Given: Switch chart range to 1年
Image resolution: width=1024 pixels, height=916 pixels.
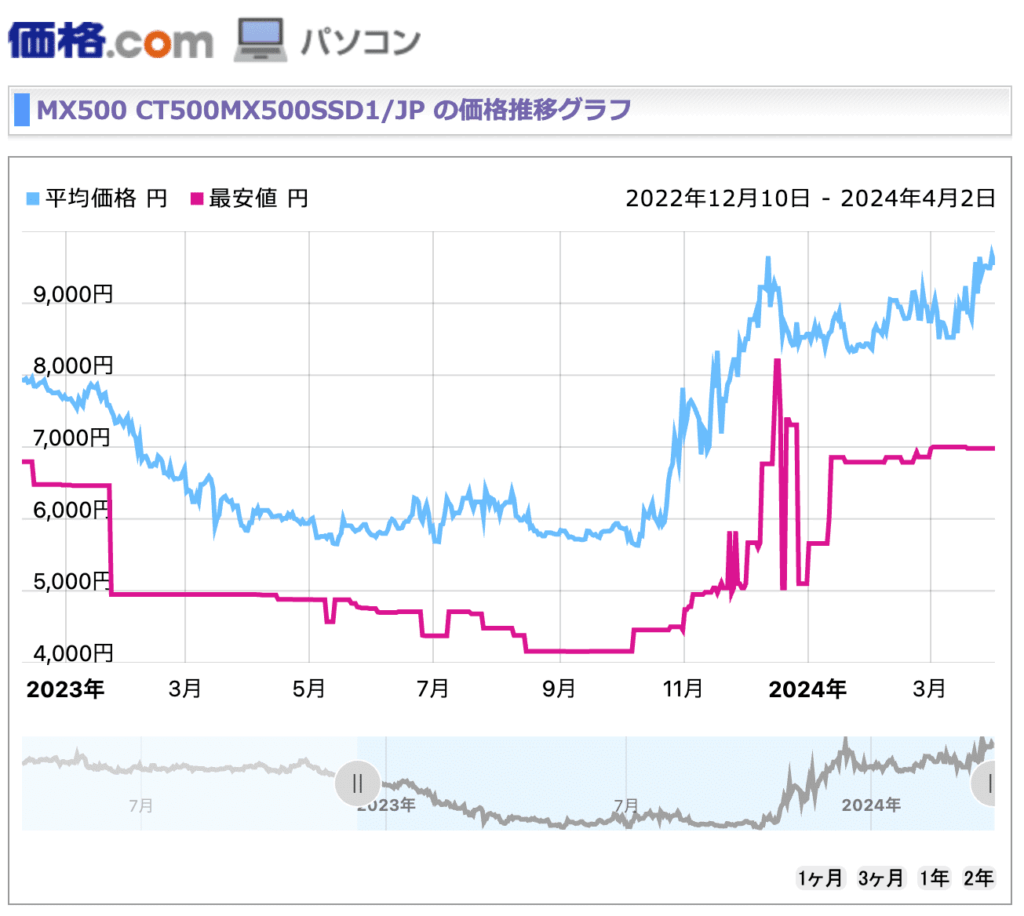Looking at the screenshot, I should 934,878.
